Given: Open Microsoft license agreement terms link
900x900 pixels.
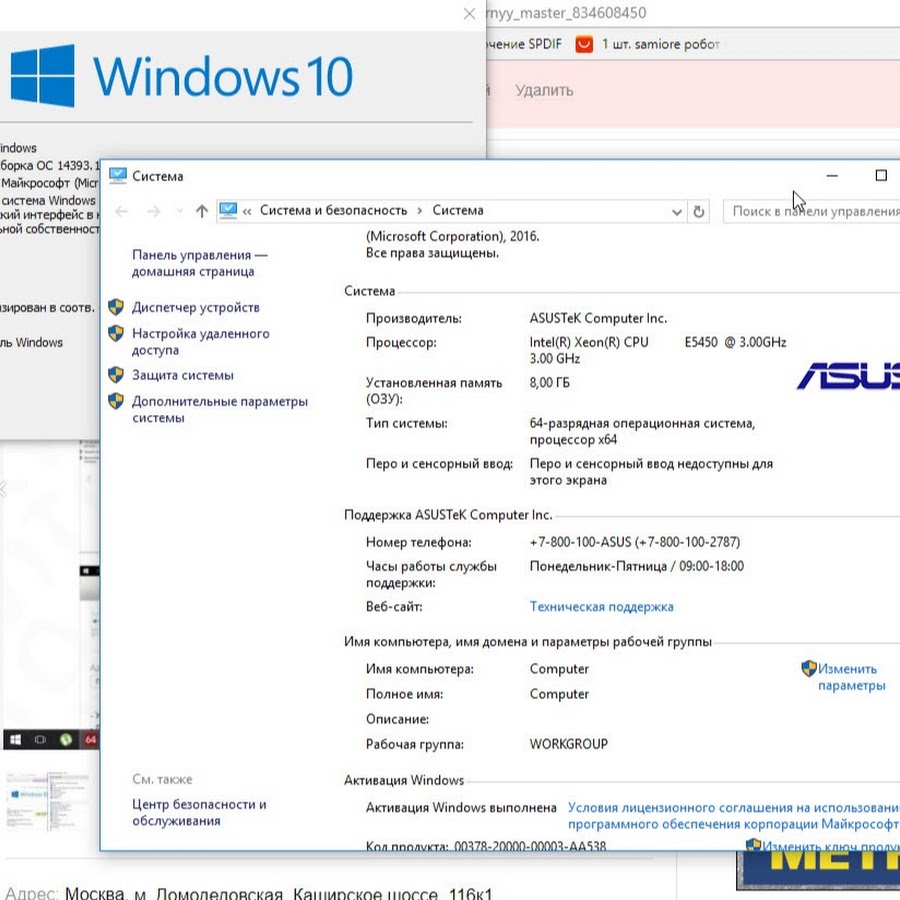Looking at the screenshot, I should click(x=734, y=816).
